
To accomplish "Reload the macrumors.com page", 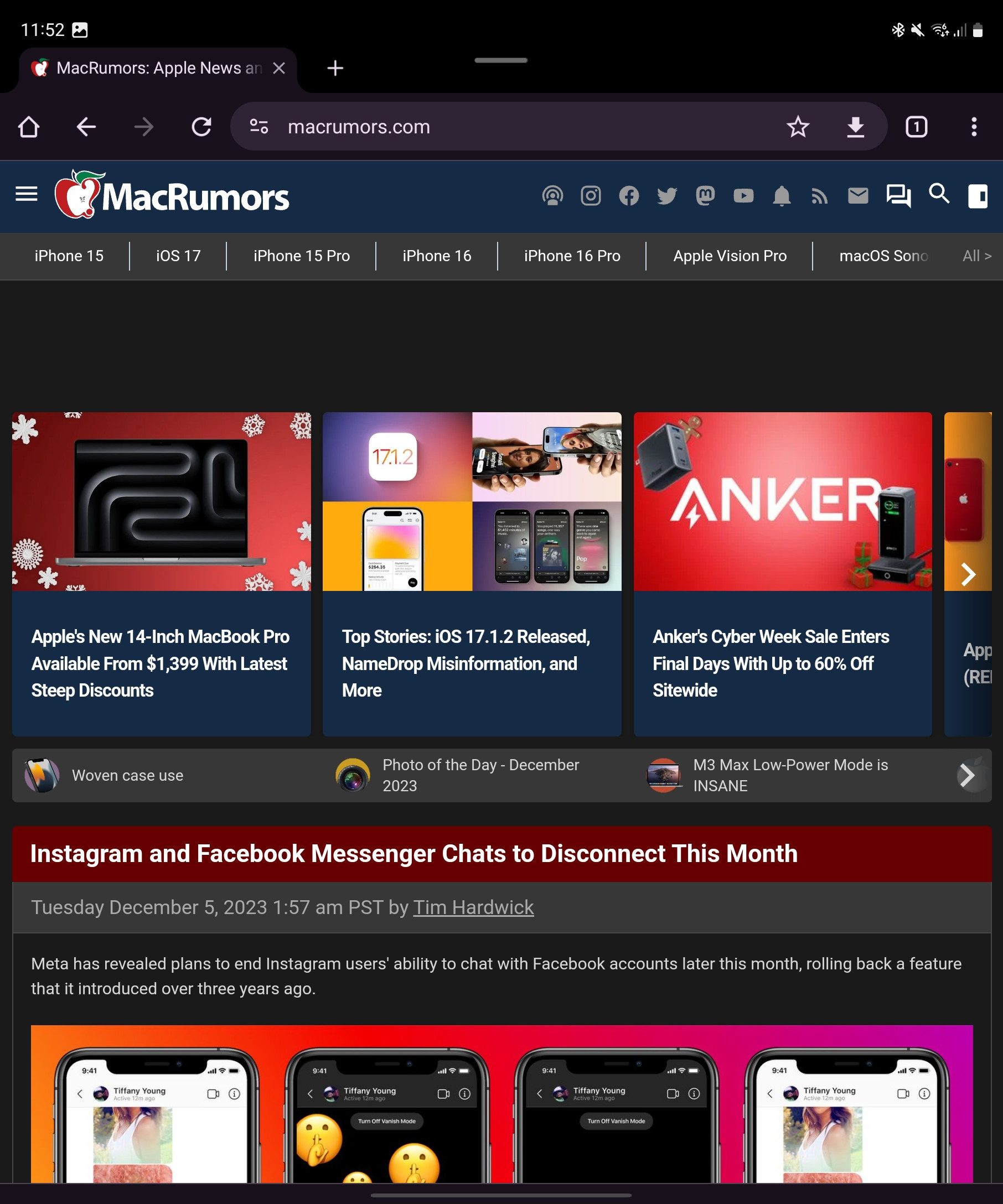I will click(201, 127).
